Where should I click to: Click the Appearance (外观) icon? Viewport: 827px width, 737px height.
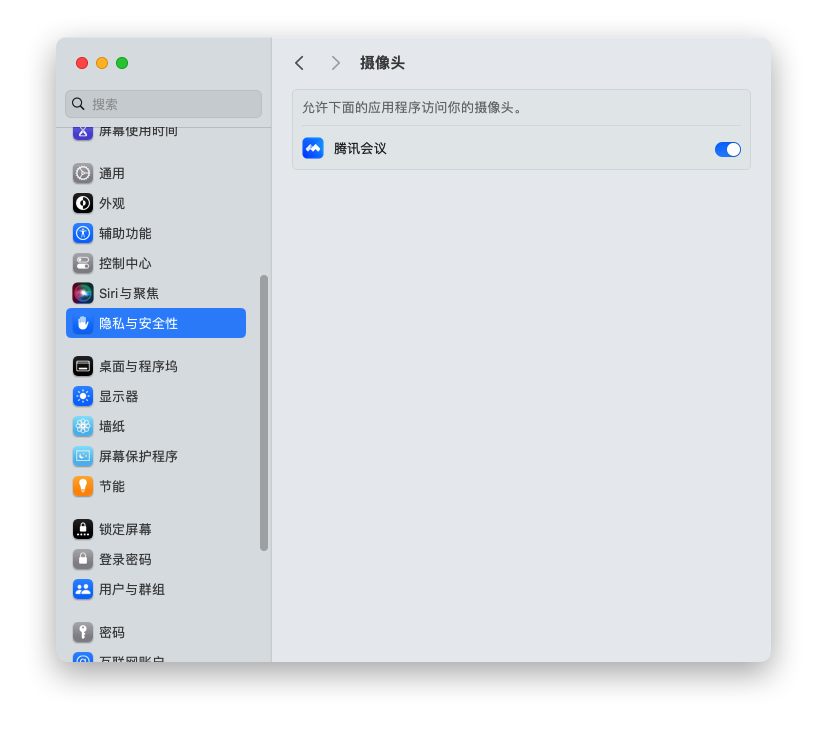click(83, 203)
